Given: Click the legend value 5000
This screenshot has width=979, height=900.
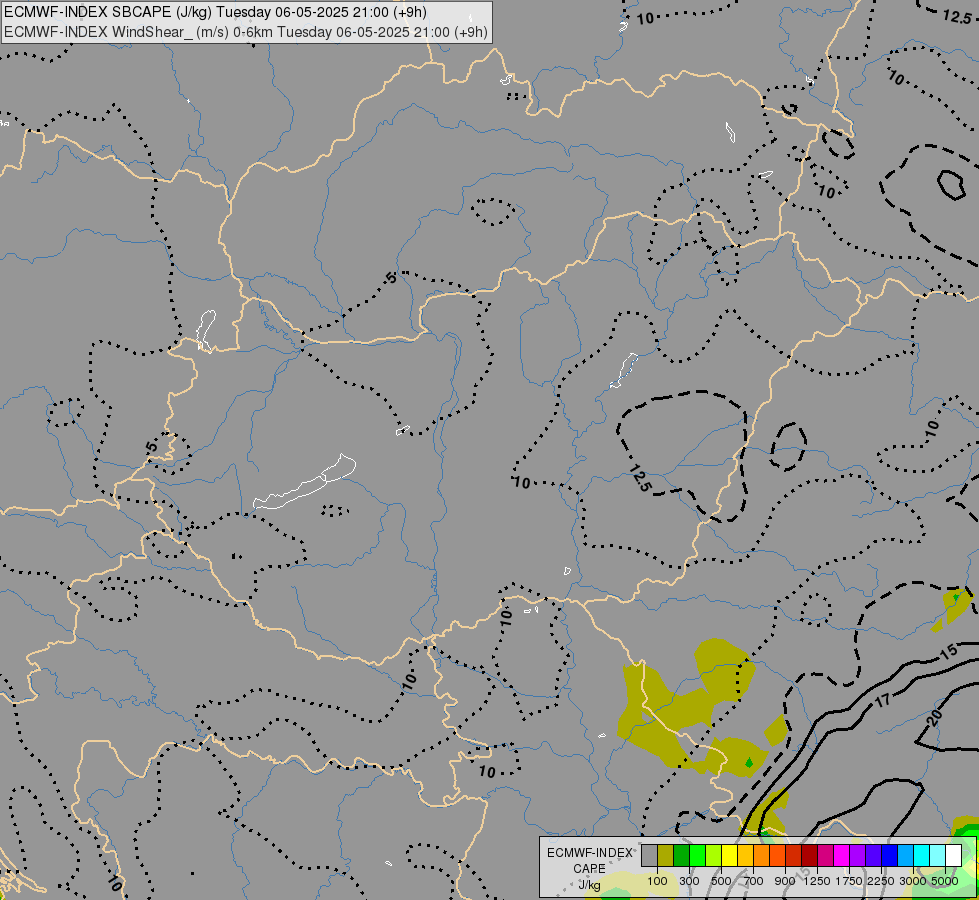Looking at the screenshot, I should click(x=945, y=881).
